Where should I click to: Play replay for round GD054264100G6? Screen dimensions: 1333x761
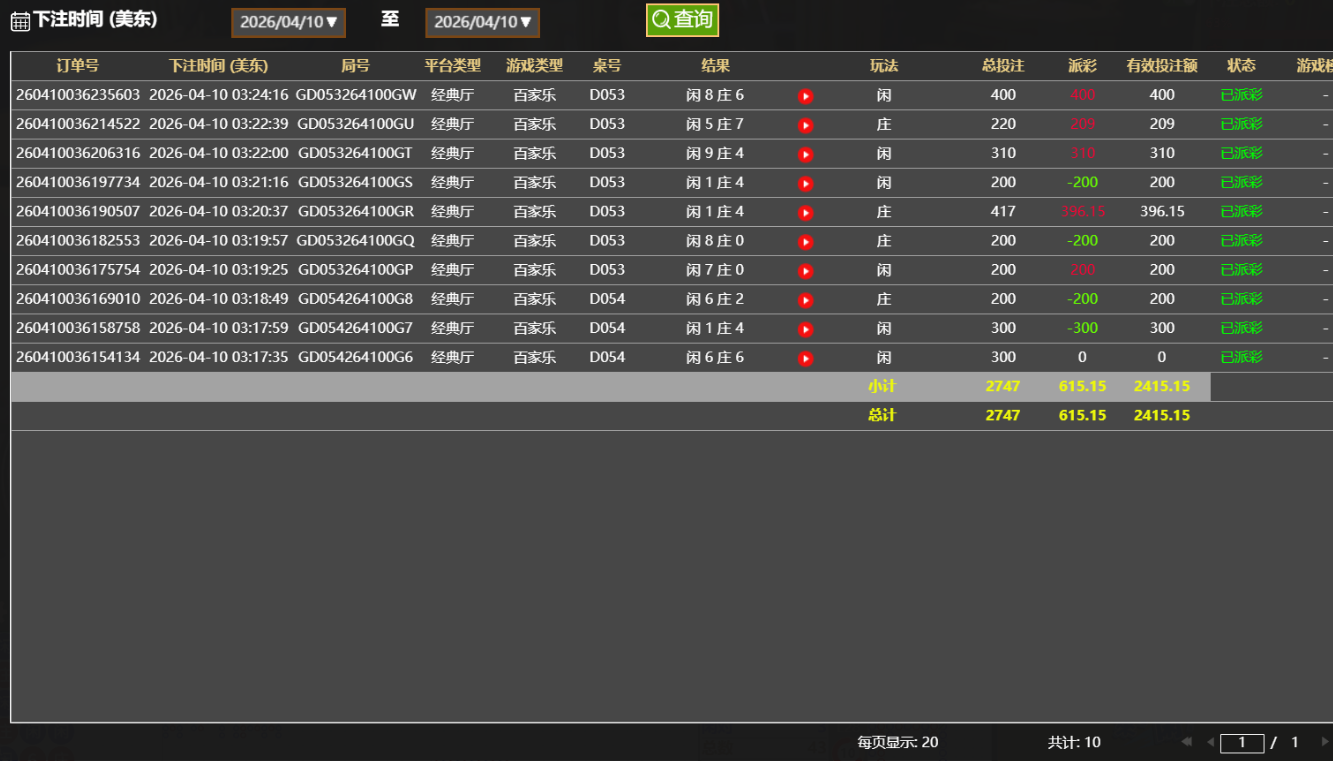click(x=805, y=358)
